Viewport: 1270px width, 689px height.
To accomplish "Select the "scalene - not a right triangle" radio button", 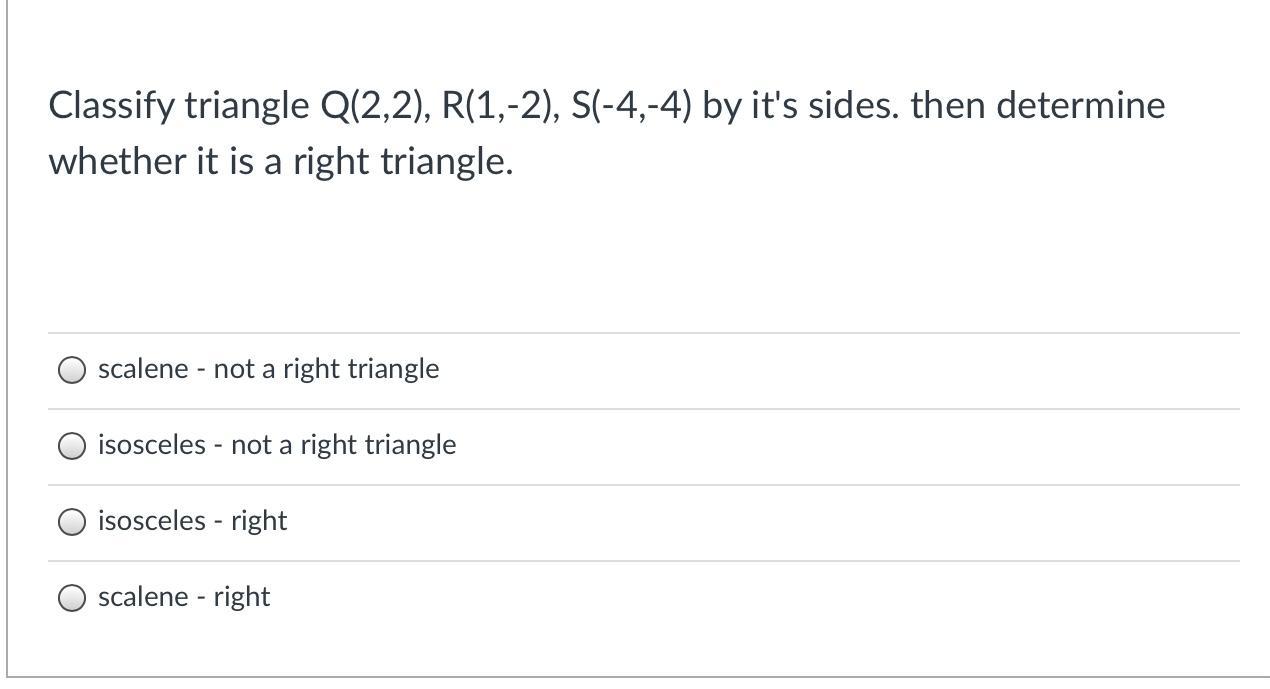I will point(72,370).
